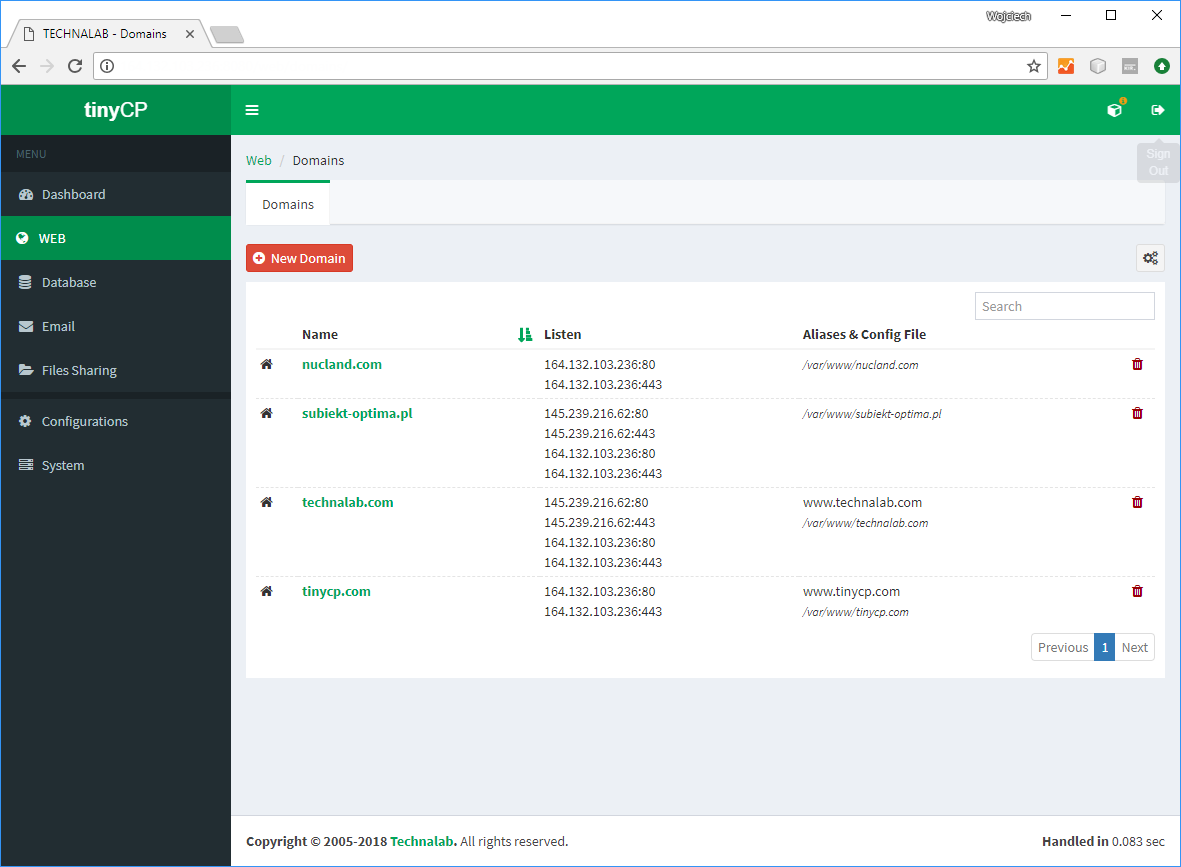Sort by the Listen column header

(x=563, y=334)
